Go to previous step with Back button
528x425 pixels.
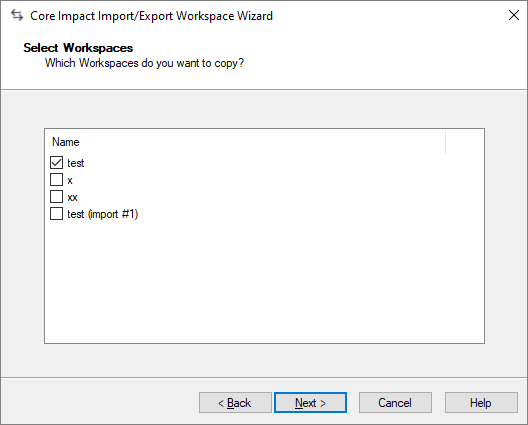point(235,402)
